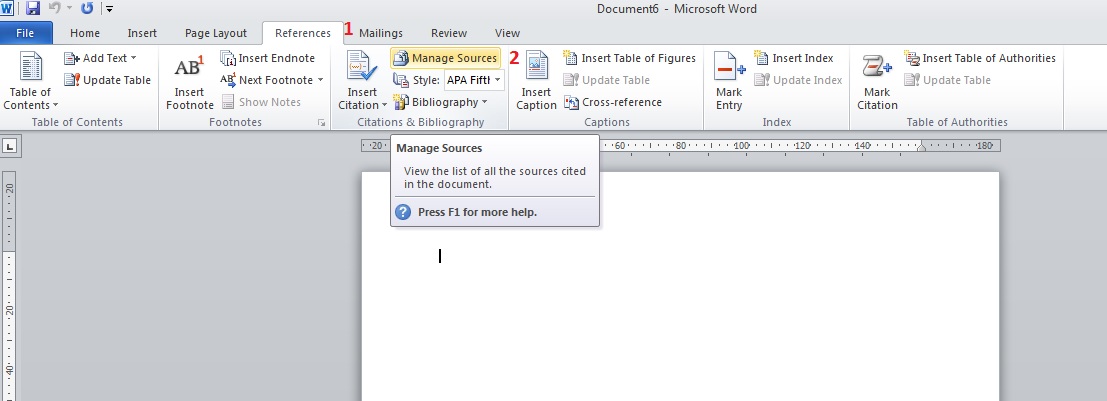
Task: Click the Mark Entry icon
Action: click(729, 67)
